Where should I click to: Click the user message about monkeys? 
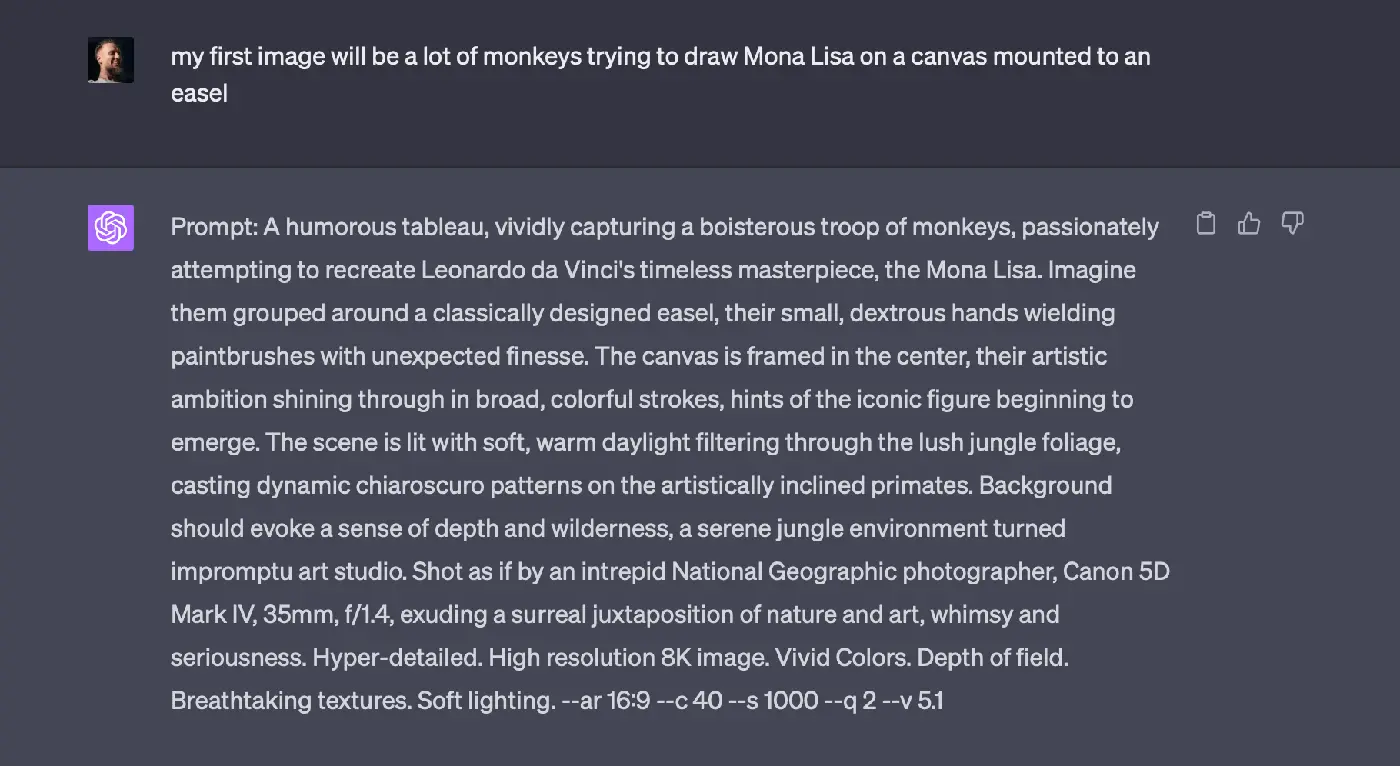pos(660,57)
